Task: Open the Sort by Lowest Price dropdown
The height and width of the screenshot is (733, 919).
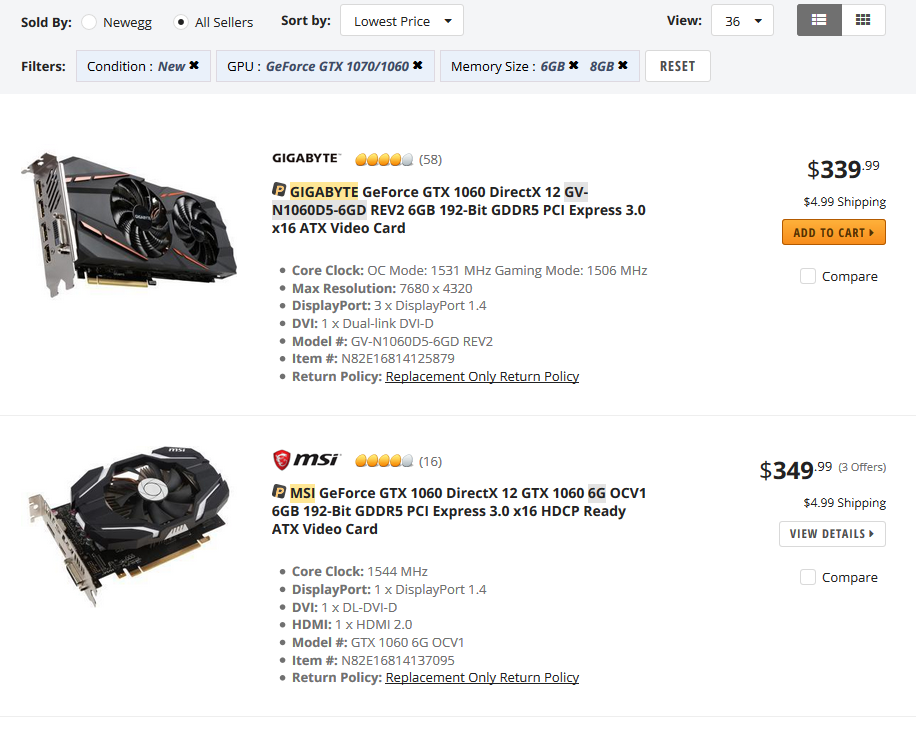Action: click(x=401, y=21)
